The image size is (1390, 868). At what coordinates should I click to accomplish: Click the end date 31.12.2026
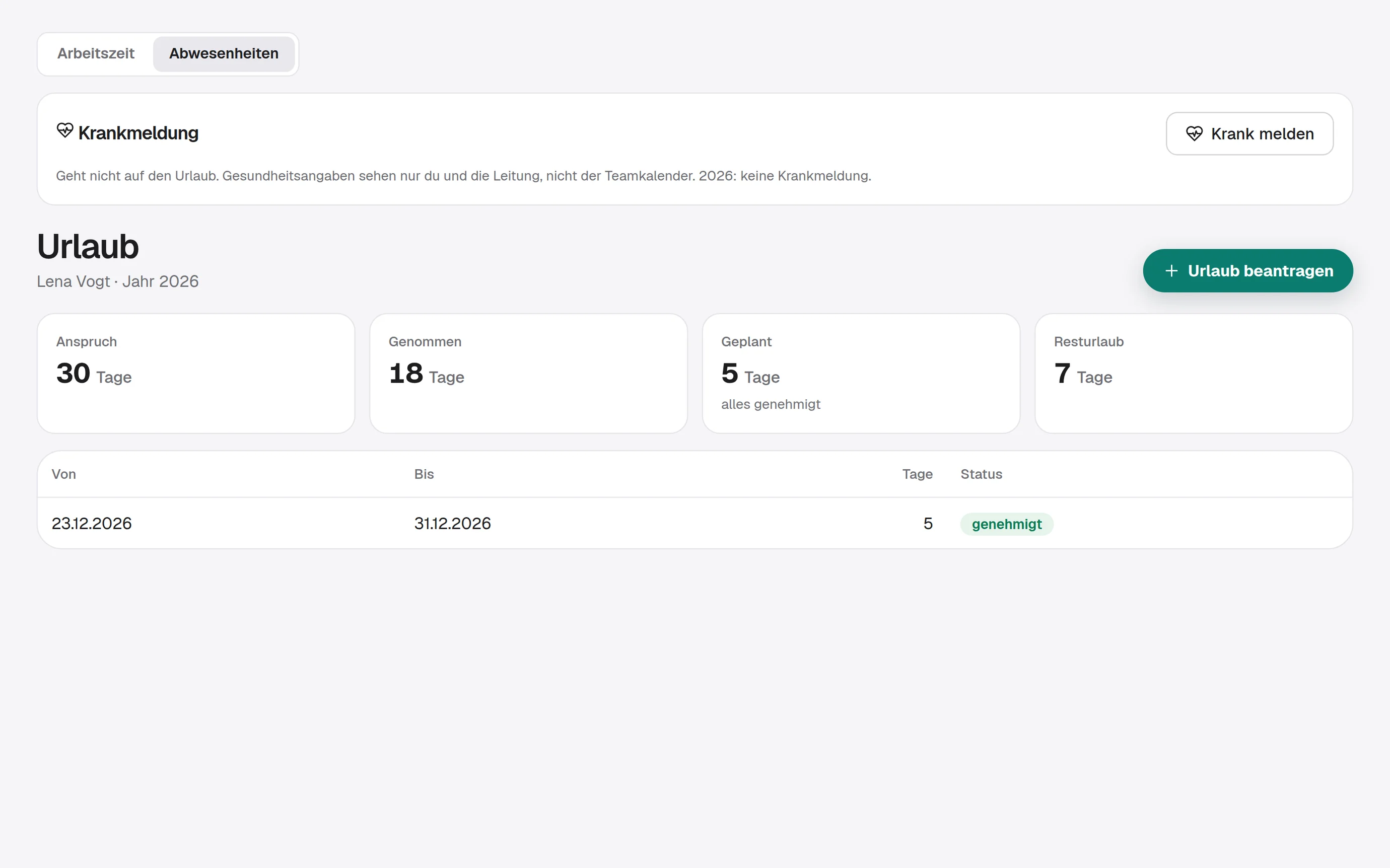tap(452, 524)
